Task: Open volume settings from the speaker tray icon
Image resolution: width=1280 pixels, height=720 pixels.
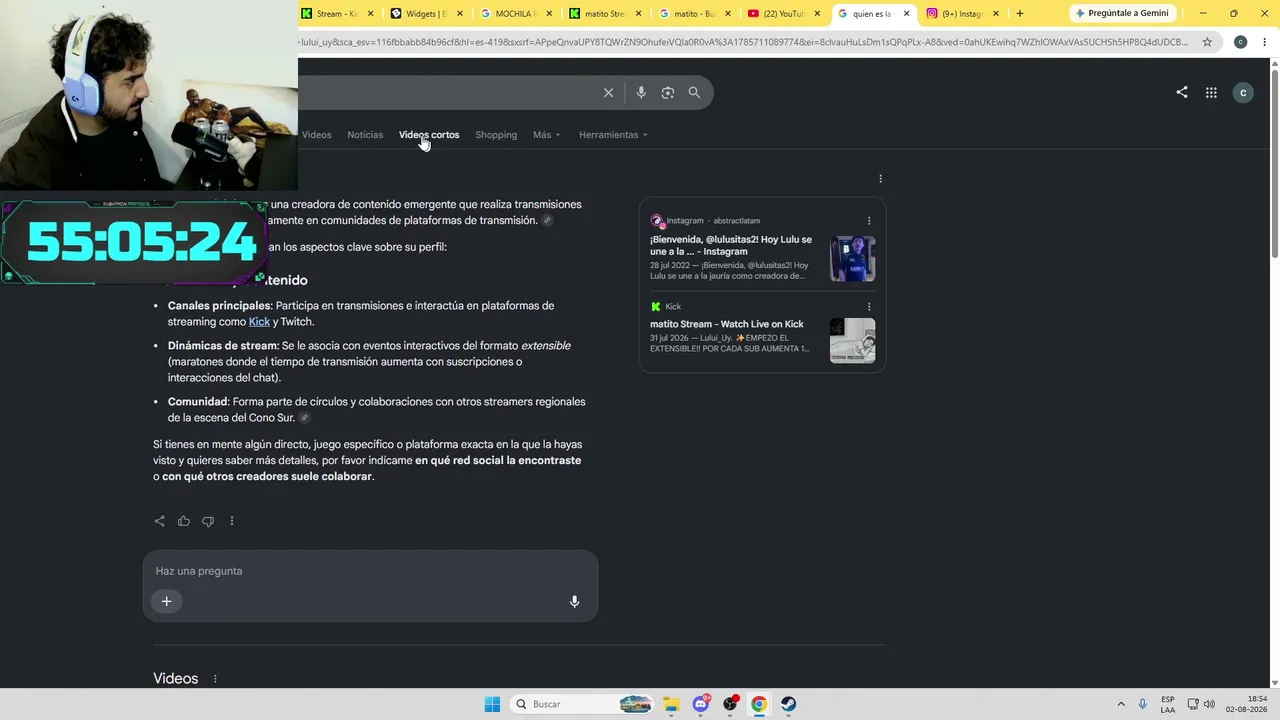Action: [1209, 704]
